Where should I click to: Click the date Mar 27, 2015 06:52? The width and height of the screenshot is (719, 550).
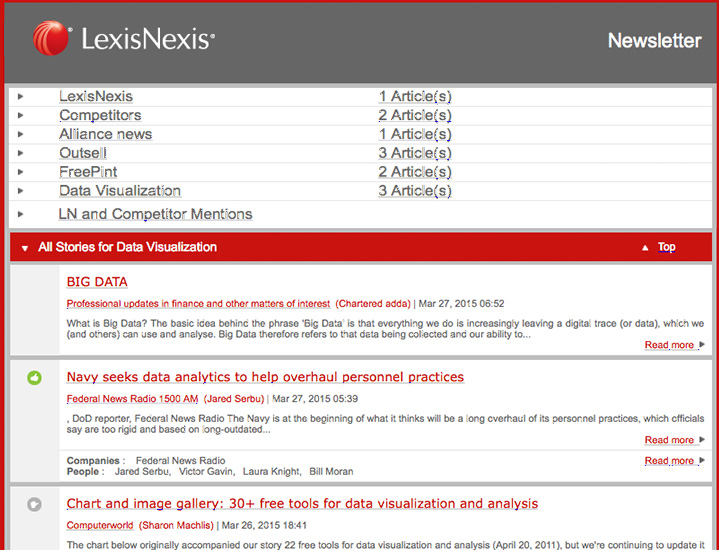point(461,304)
